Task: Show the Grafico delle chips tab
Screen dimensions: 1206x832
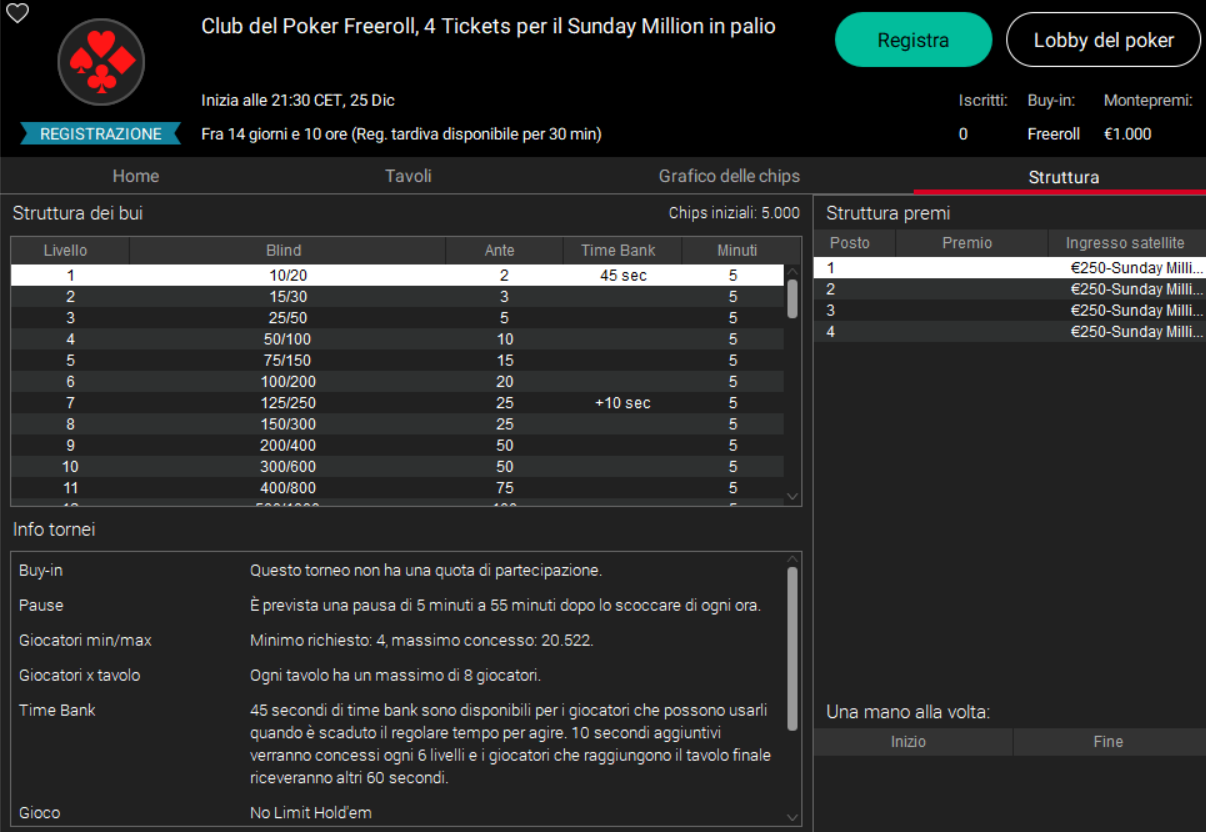Action: (729, 176)
